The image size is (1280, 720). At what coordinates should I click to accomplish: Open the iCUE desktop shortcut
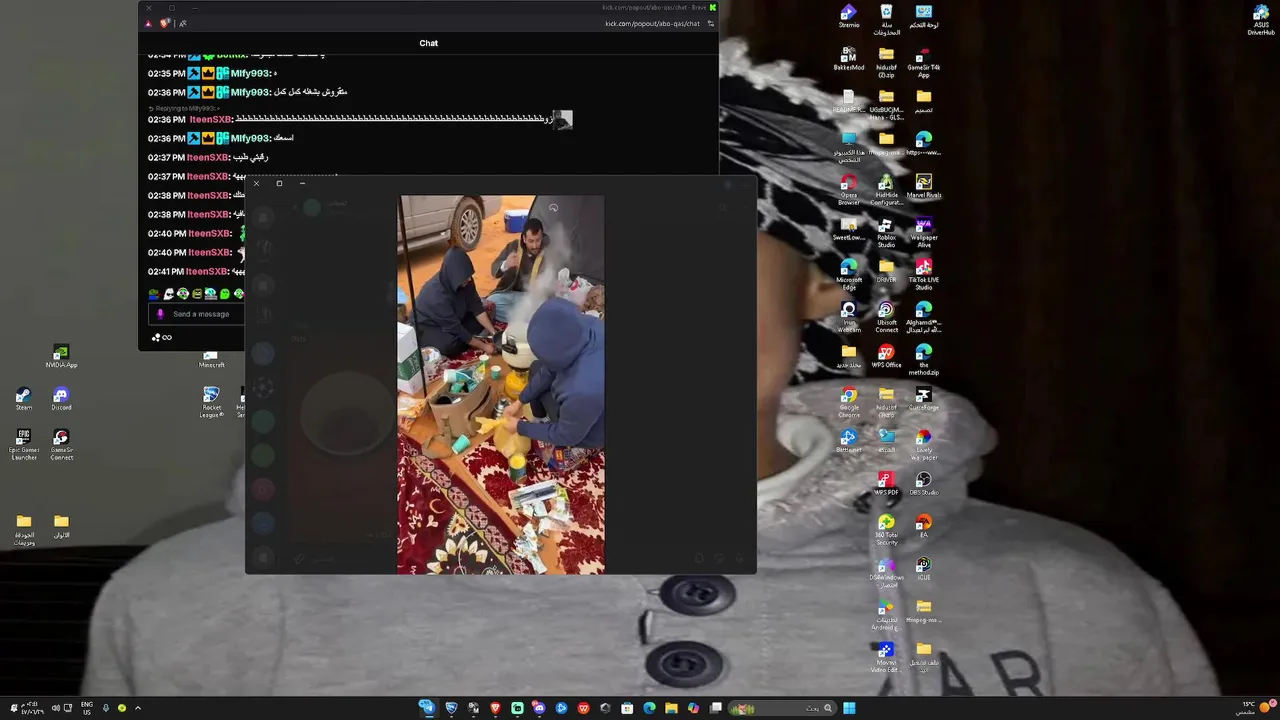tap(923, 569)
